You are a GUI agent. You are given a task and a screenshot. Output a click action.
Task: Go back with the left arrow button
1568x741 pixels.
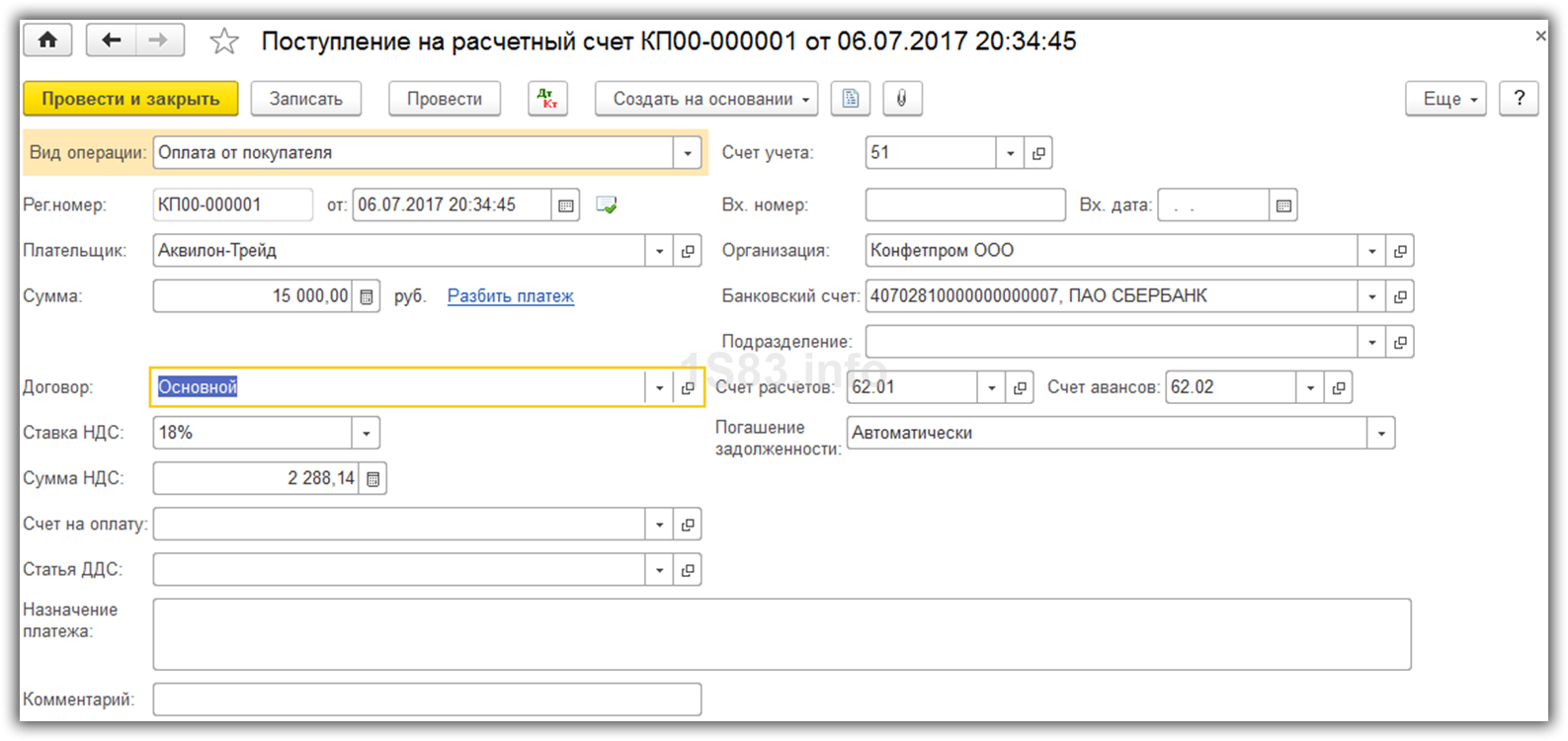tap(112, 41)
